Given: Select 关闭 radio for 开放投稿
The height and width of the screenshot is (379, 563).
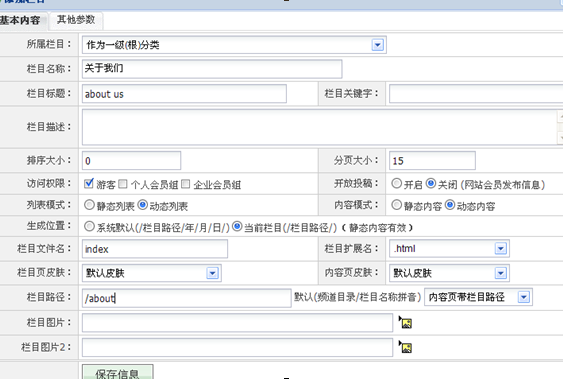Looking at the screenshot, I should (431, 183).
